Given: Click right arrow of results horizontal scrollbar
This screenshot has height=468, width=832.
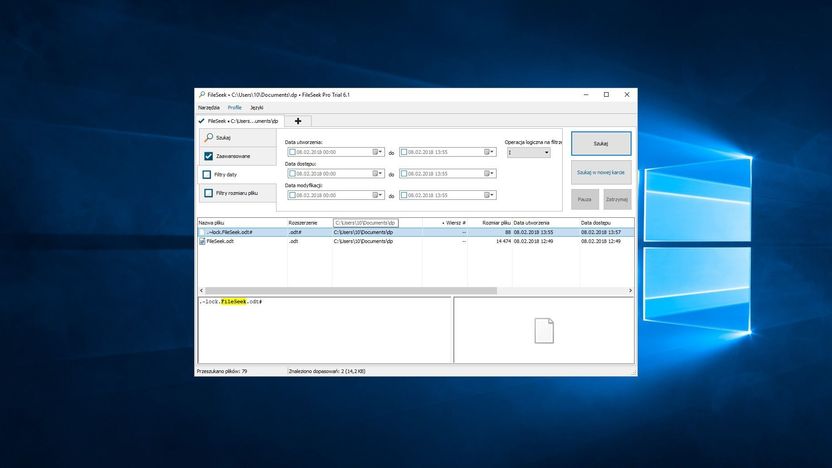Looking at the screenshot, I should pyautogui.click(x=630, y=291).
